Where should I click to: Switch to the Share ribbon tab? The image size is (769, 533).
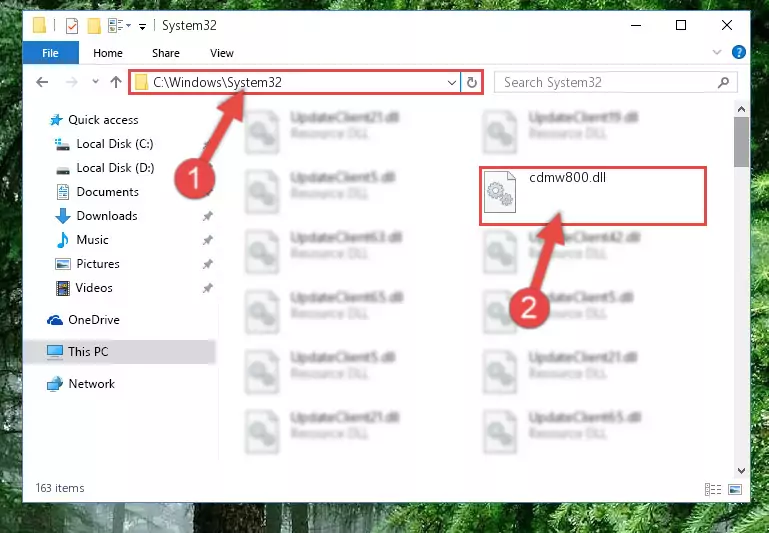[166, 53]
